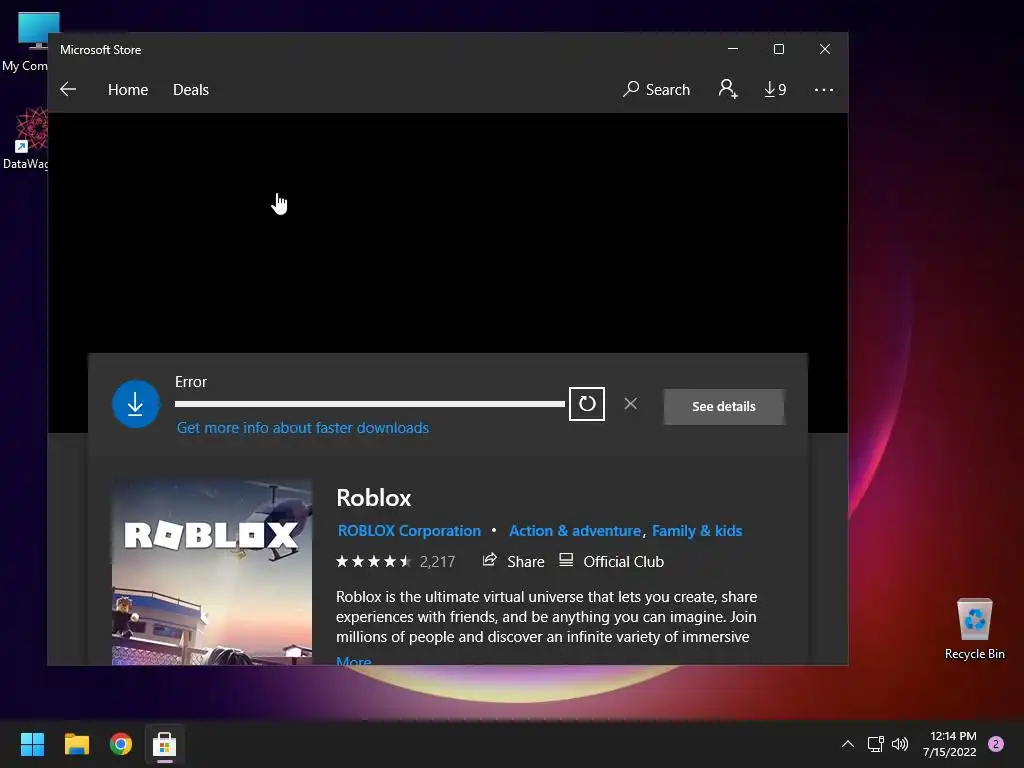Image resolution: width=1024 pixels, height=768 pixels.
Task: Cancel the errored download with the X
Action: tap(630, 404)
